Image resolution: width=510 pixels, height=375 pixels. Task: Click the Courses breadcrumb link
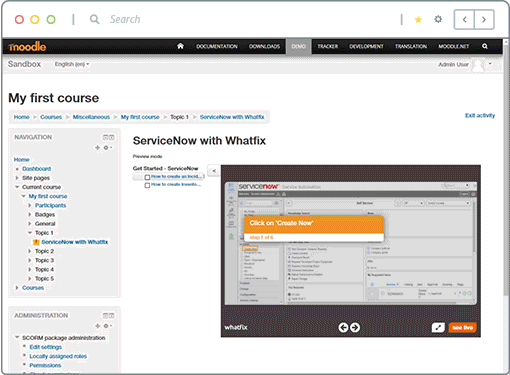click(51, 117)
